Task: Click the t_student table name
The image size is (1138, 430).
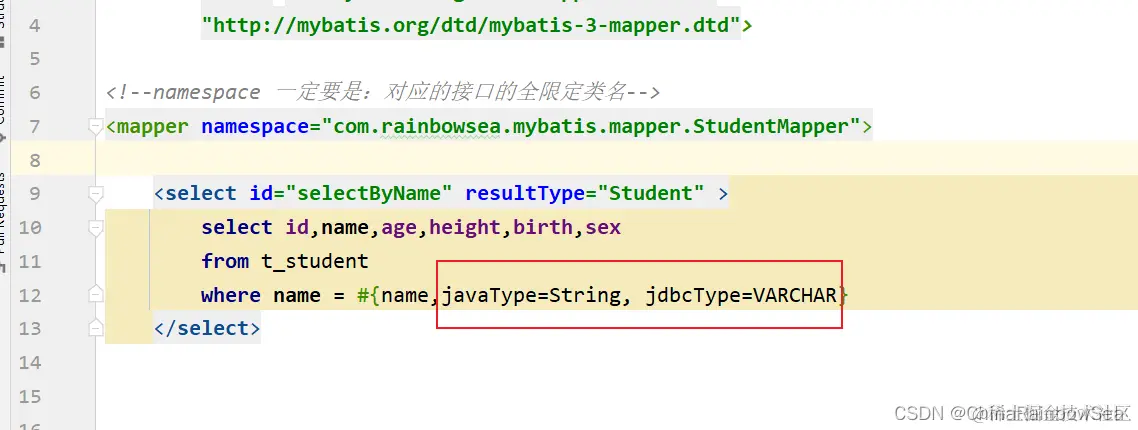Action: click(315, 261)
